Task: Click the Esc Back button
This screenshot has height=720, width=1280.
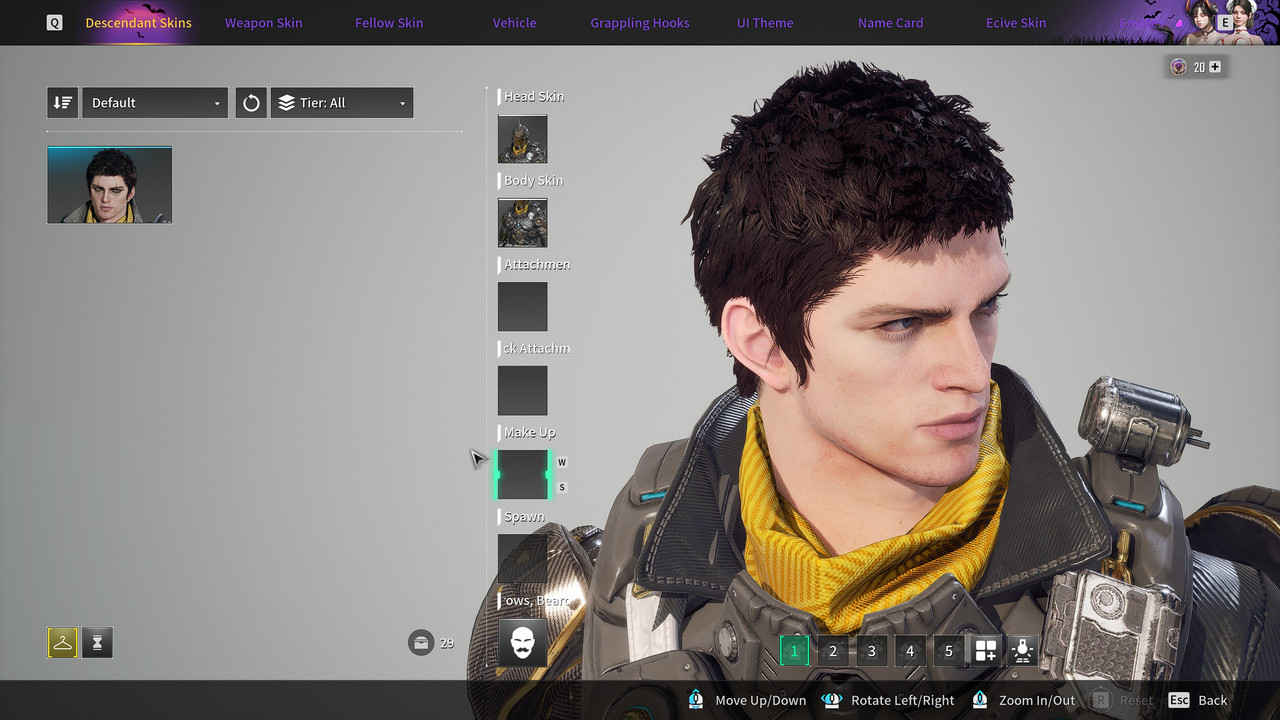Action: point(1197,700)
